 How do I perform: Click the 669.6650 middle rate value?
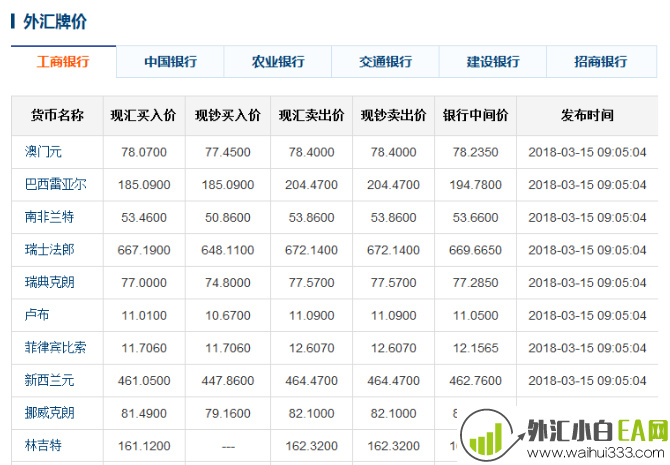pos(476,250)
